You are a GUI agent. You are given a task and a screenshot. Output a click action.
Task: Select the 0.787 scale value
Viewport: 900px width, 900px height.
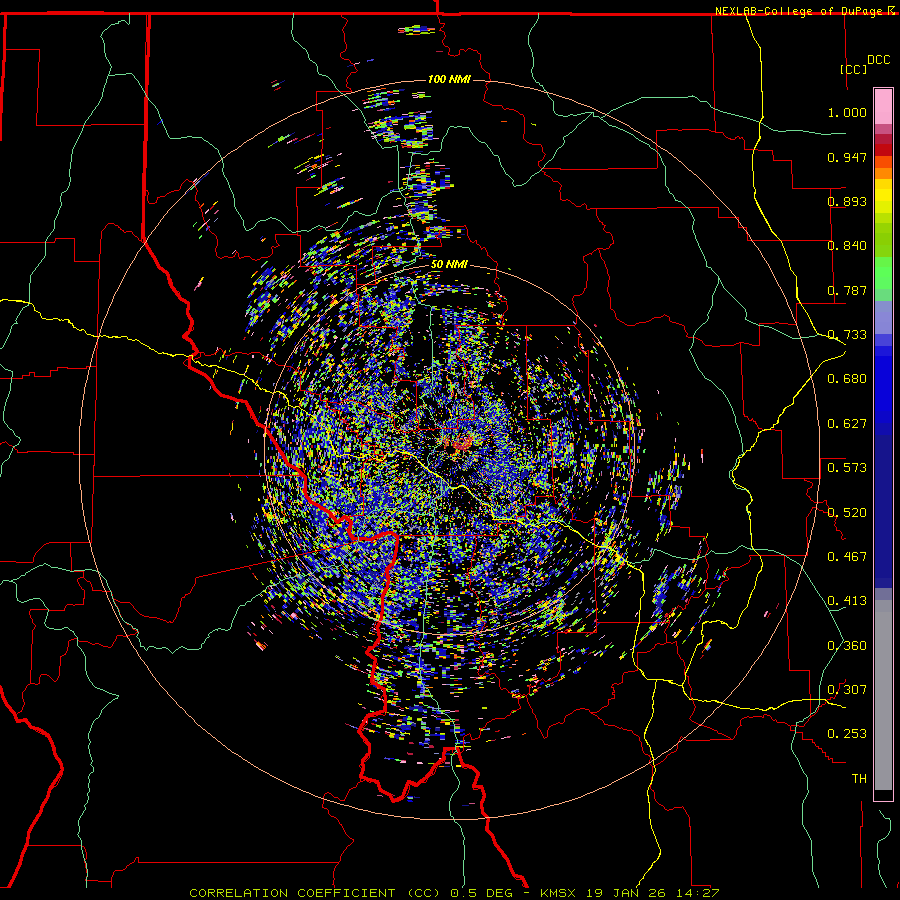coord(847,290)
